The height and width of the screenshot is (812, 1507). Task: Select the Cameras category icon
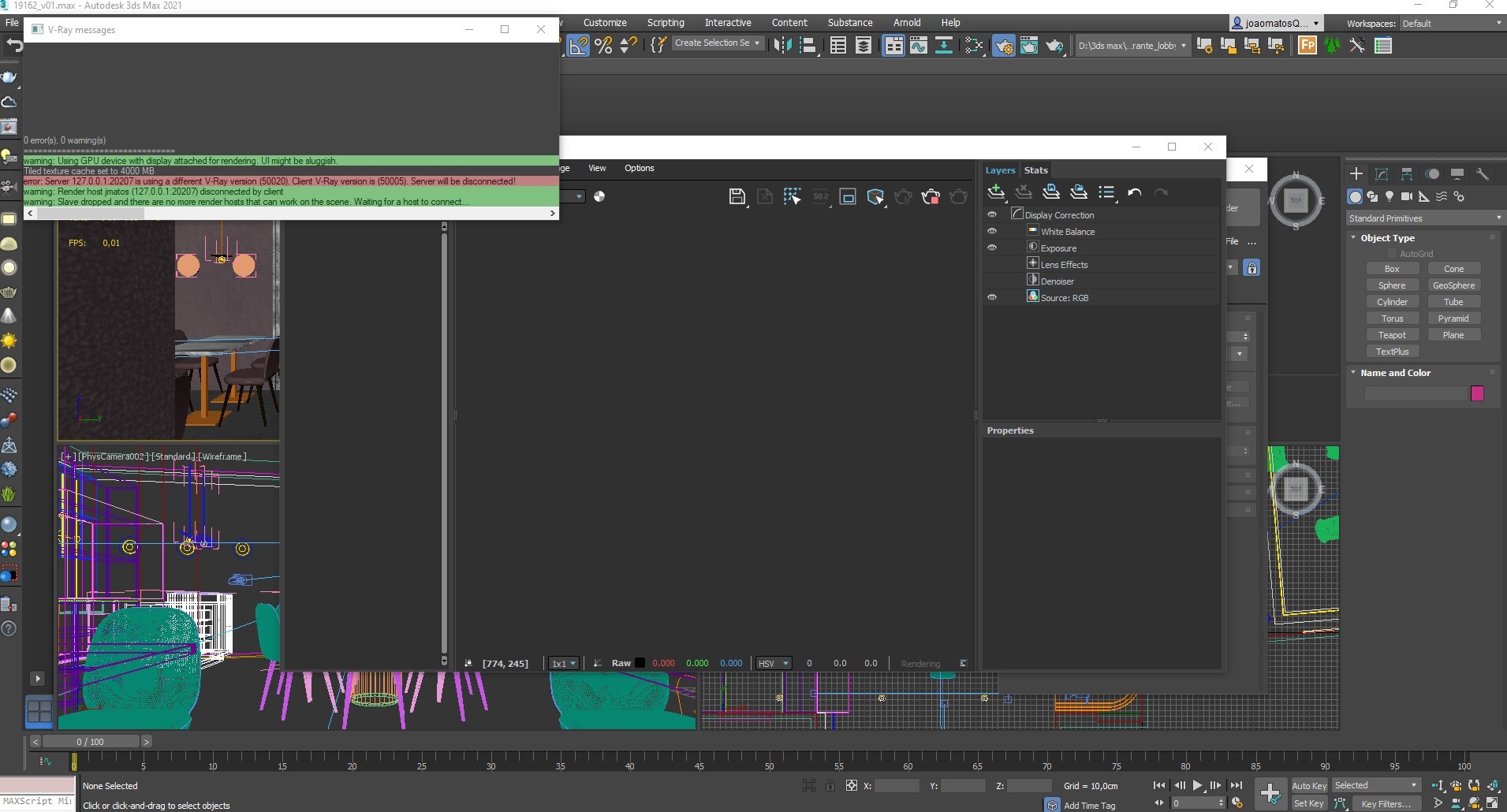1406,196
